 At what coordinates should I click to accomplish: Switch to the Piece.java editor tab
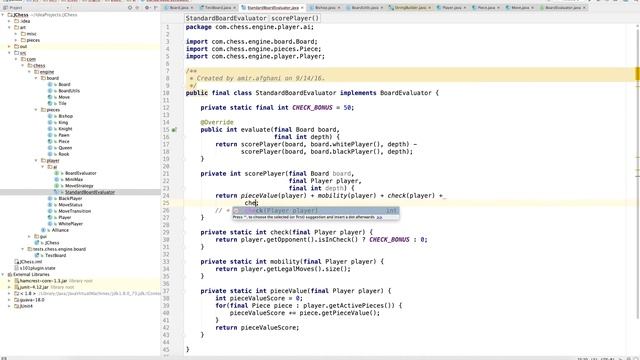(486, 8)
